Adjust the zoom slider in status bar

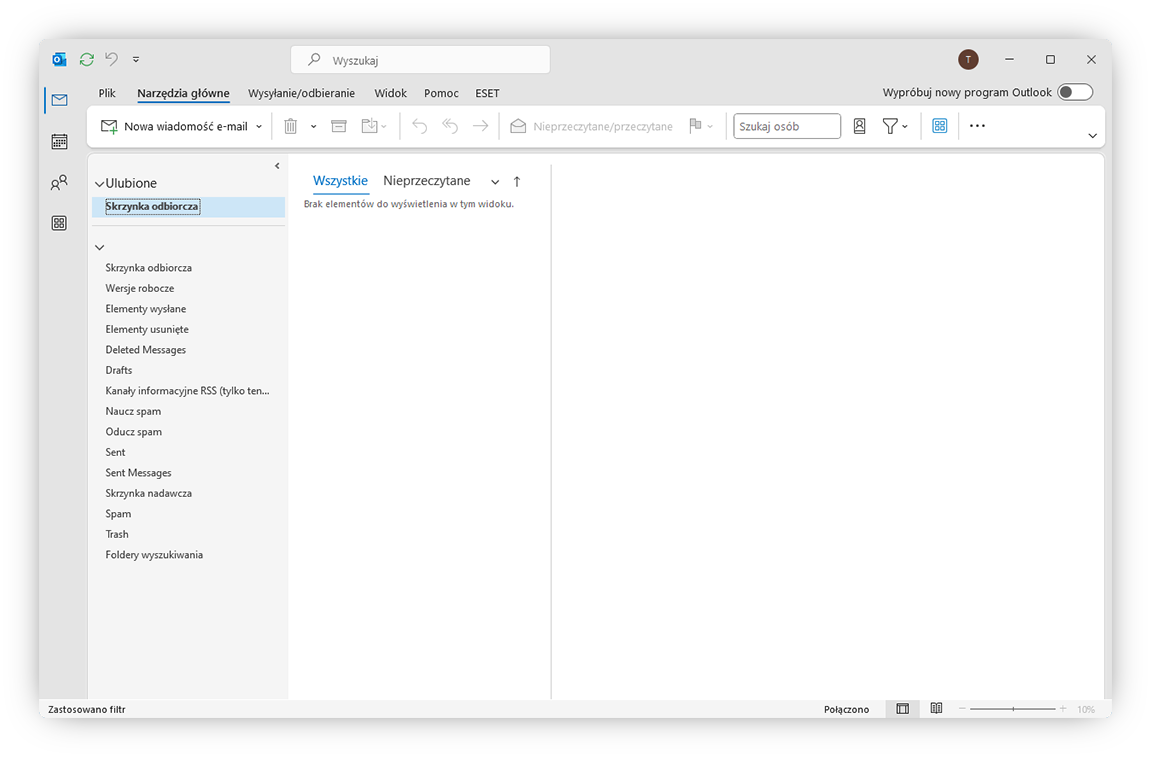1014,708
